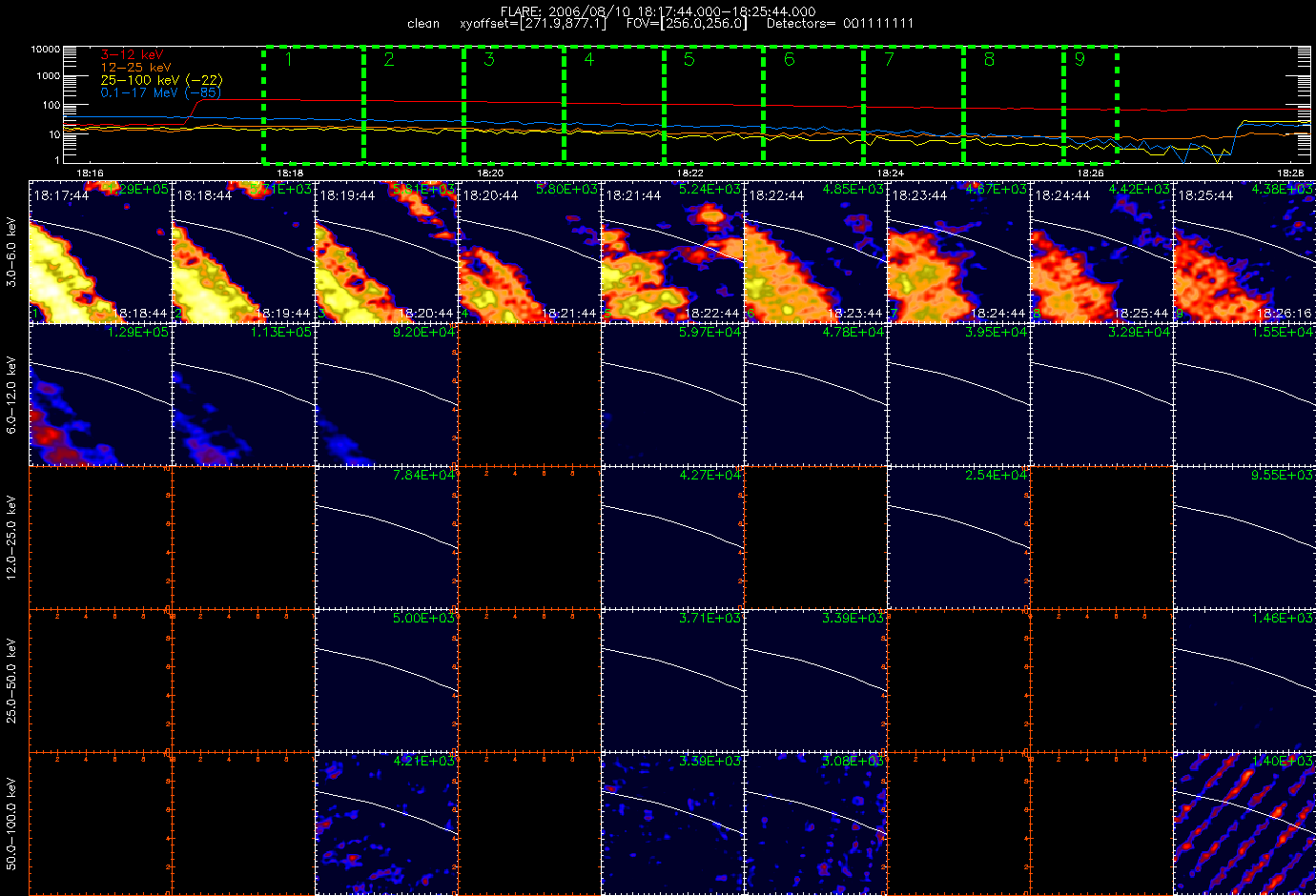
Task: Click the '25.0-50.0 keV' row axis label
Action: (11, 681)
